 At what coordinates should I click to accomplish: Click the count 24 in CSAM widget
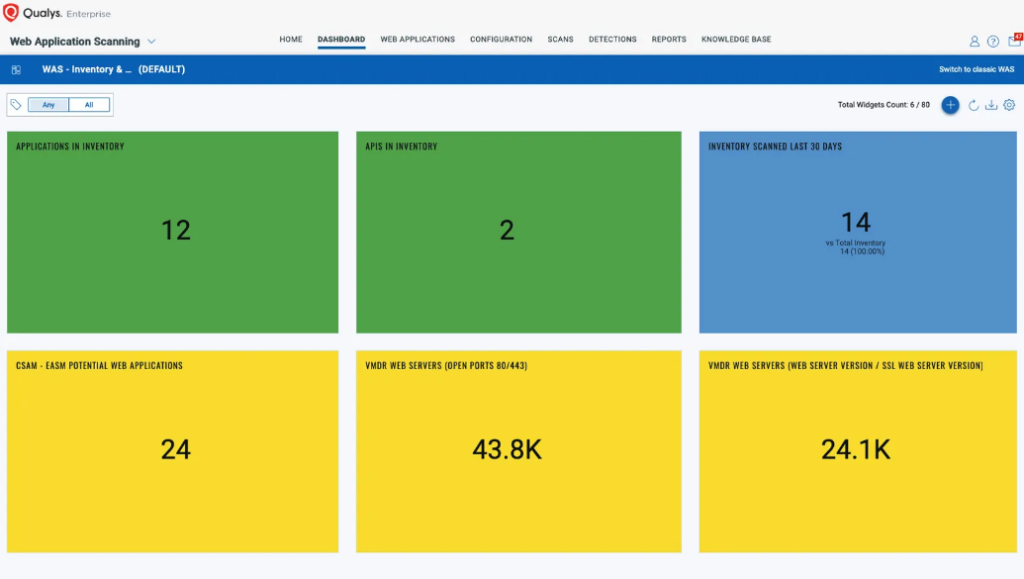[176, 449]
